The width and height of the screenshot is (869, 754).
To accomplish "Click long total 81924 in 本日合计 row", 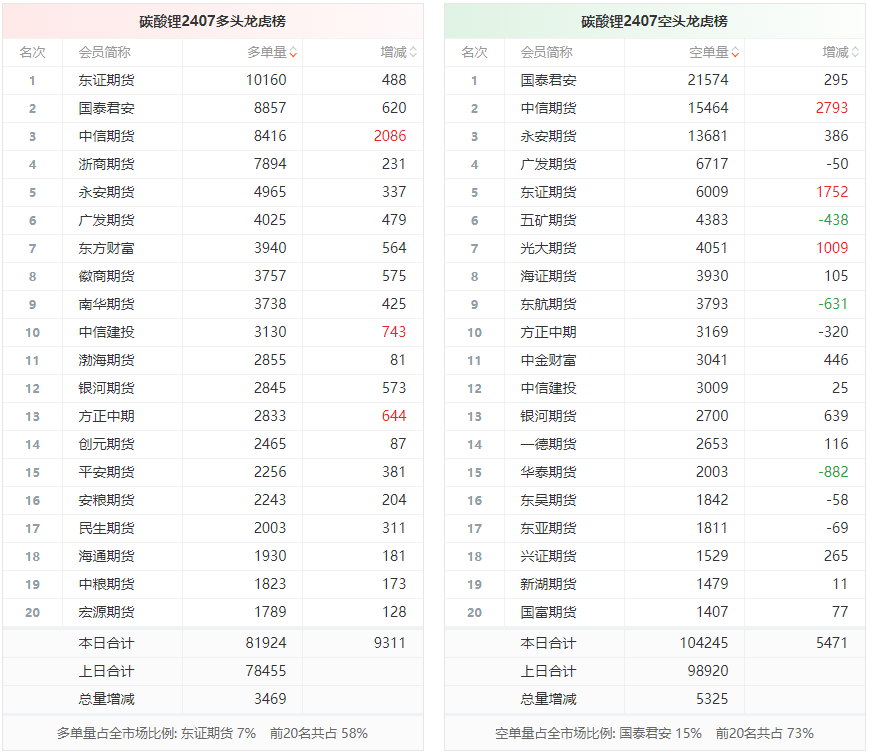I will point(266,643).
